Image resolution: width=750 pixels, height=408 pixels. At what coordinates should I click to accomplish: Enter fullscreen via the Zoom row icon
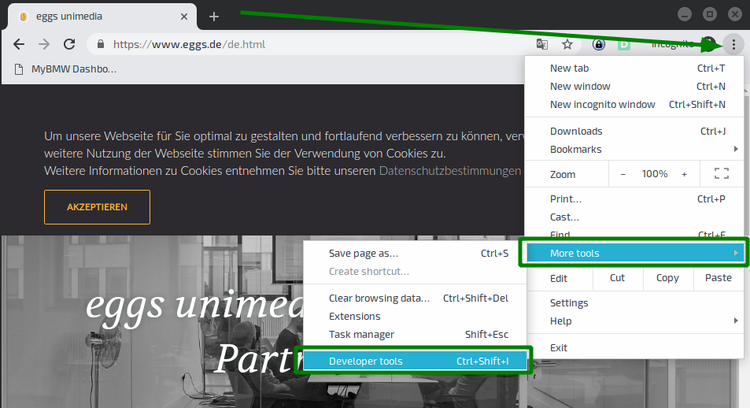(x=721, y=174)
